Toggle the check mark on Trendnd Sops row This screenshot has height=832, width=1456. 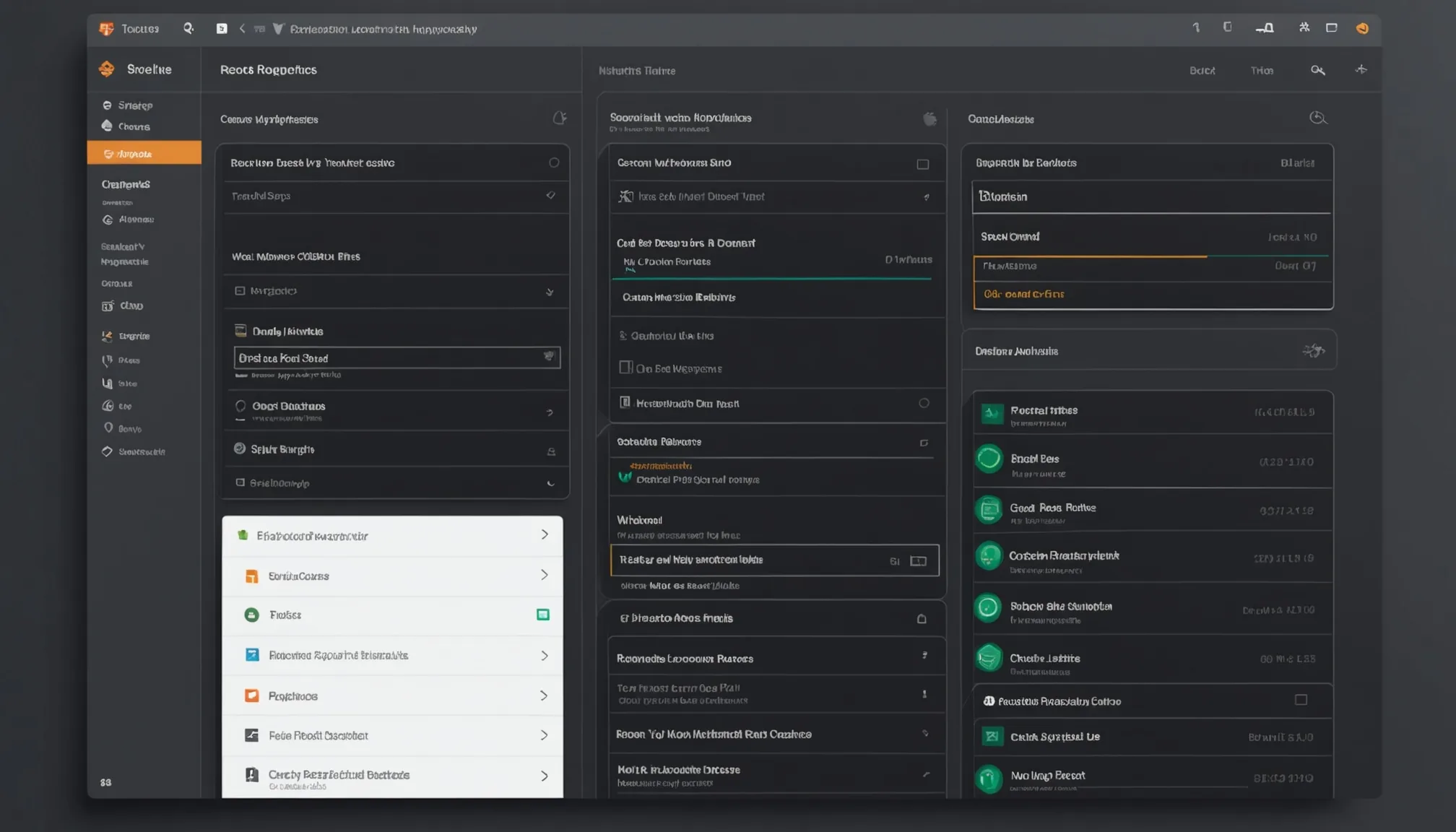point(550,195)
